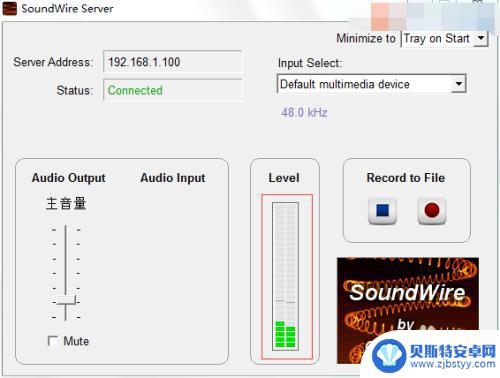Screen dimensions: 500x378
Task: Enable the Mute checkbox
Action: pyautogui.click(x=53, y=341)
